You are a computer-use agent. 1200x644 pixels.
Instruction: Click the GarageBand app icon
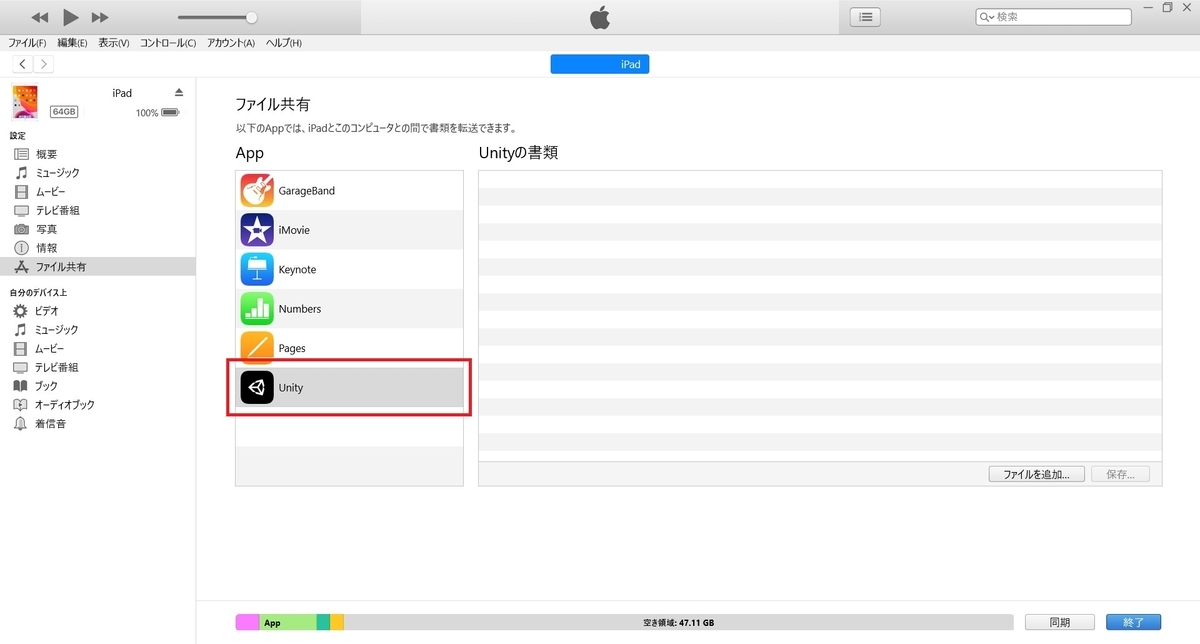(257, 191)
